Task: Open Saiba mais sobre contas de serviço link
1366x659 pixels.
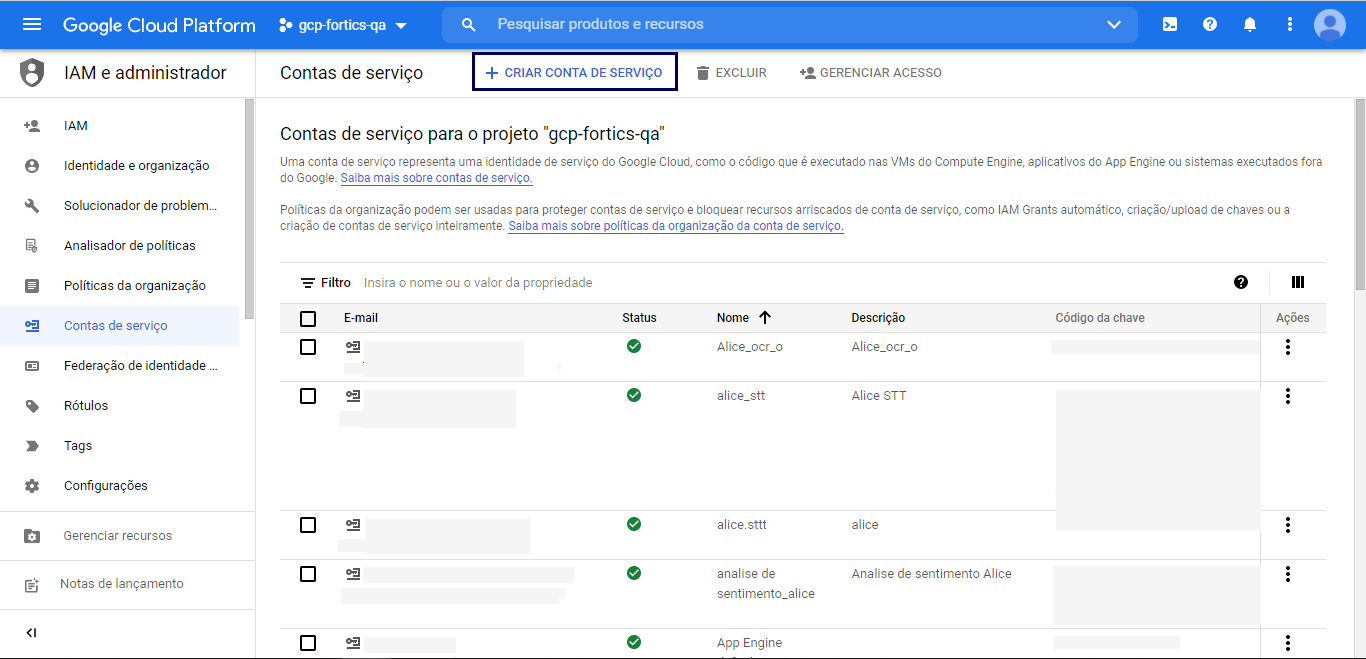Action: click(436, 178)
